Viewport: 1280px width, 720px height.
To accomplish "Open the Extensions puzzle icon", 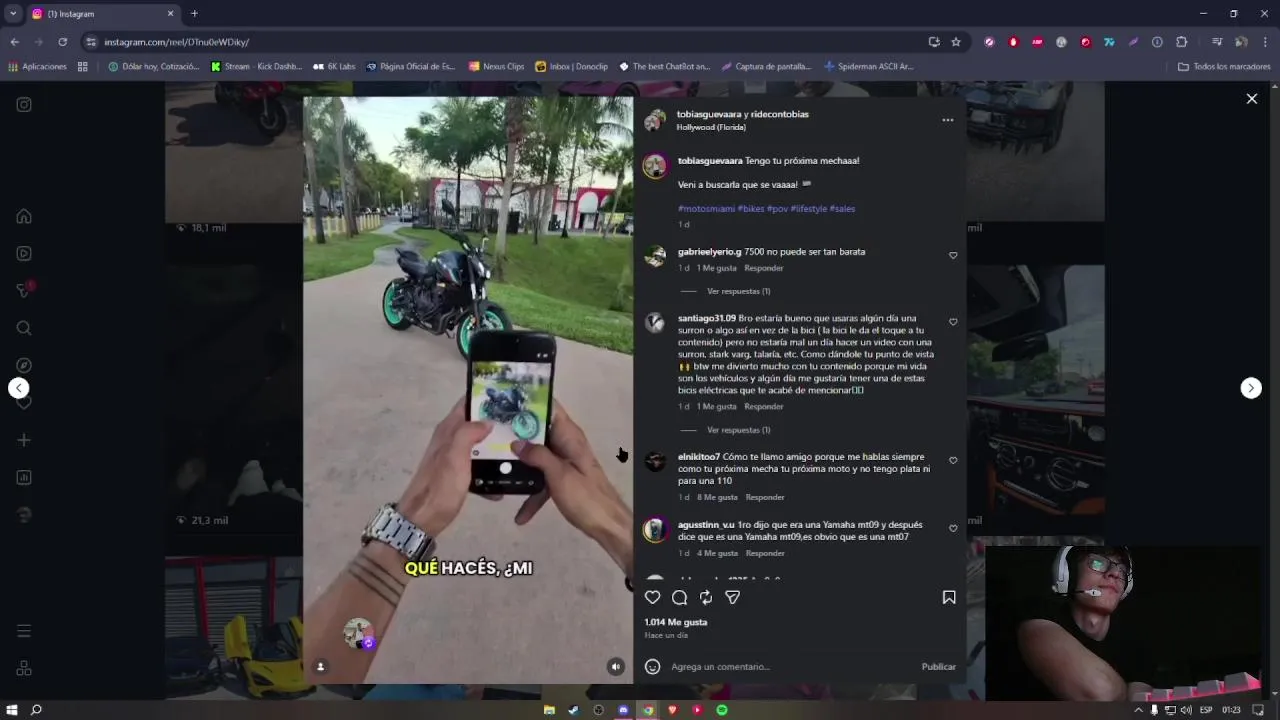I will (1181, 42).
